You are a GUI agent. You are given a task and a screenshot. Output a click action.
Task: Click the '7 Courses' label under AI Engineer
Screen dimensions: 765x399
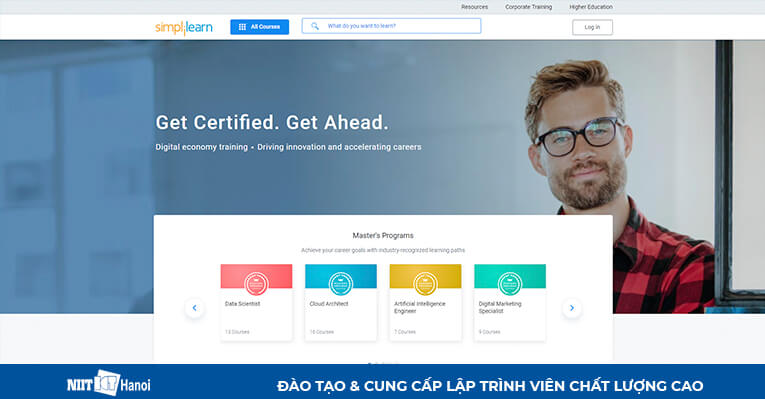[405, 332]
